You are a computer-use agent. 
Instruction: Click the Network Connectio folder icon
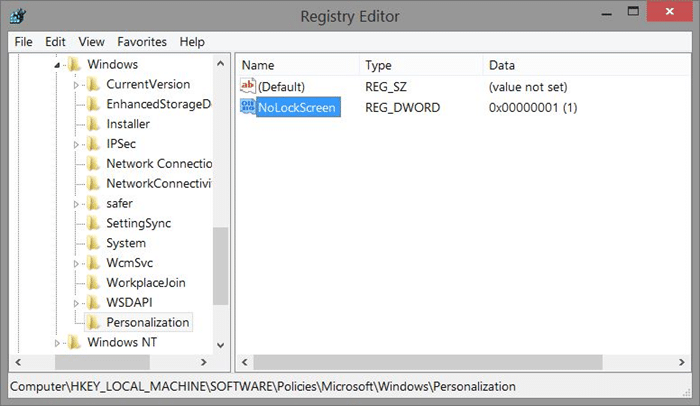93,163
